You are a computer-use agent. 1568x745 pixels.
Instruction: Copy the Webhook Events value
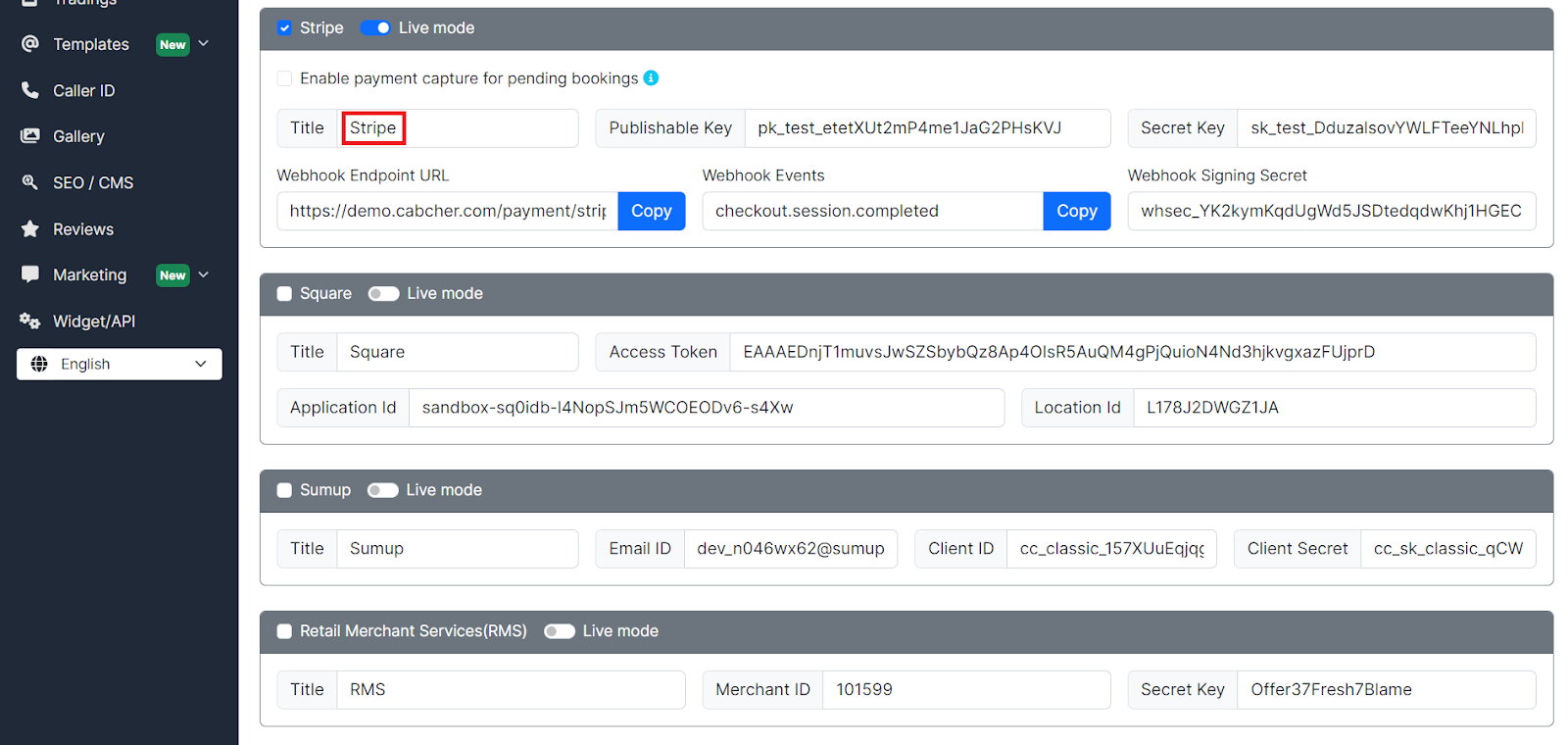[x=1077, y=211]
